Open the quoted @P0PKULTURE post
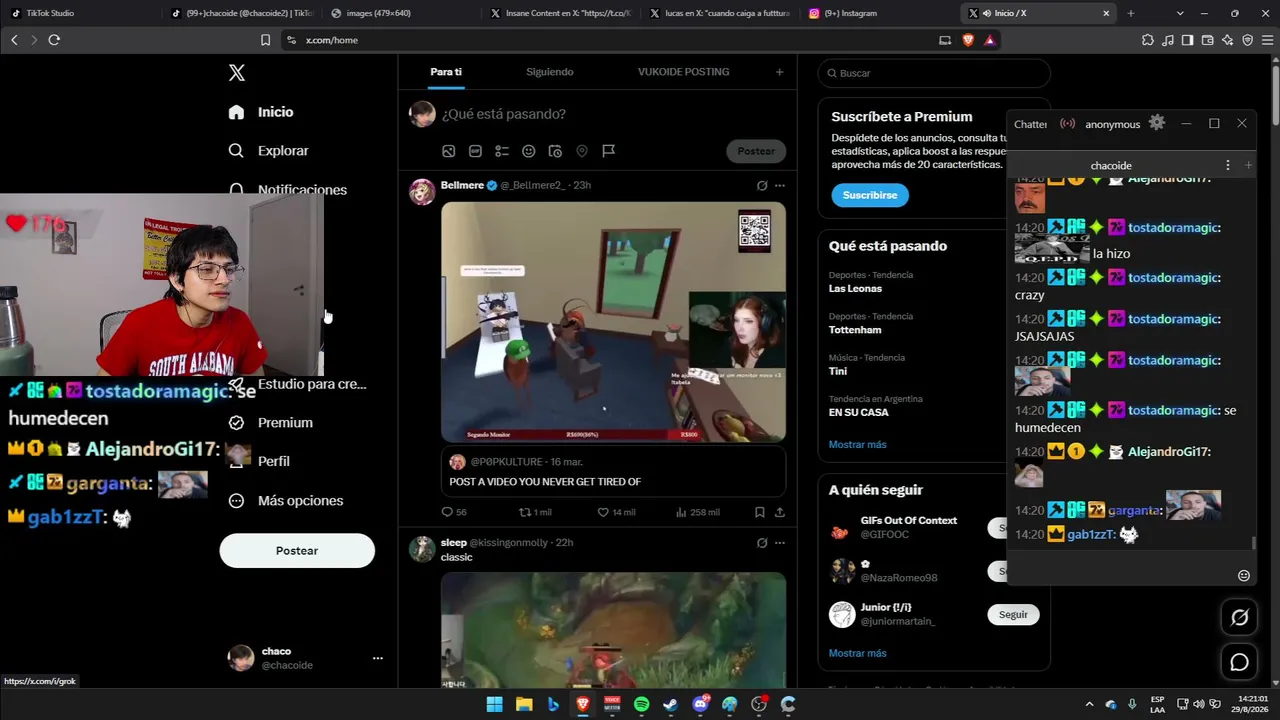Viewport: 1280px width, 720px height. coord(613,472)
